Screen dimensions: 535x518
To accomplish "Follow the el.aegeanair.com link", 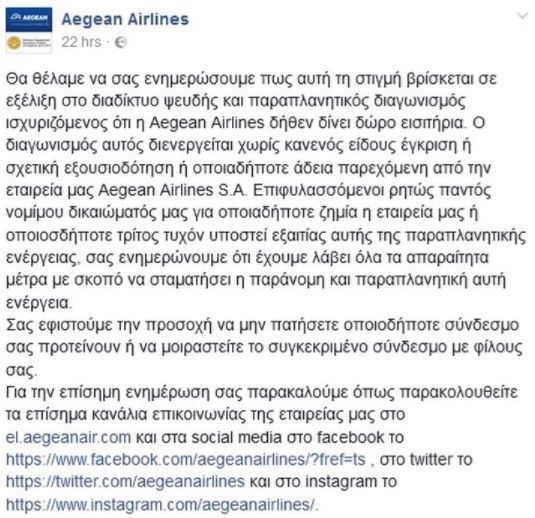I will [x=68, y=437].
